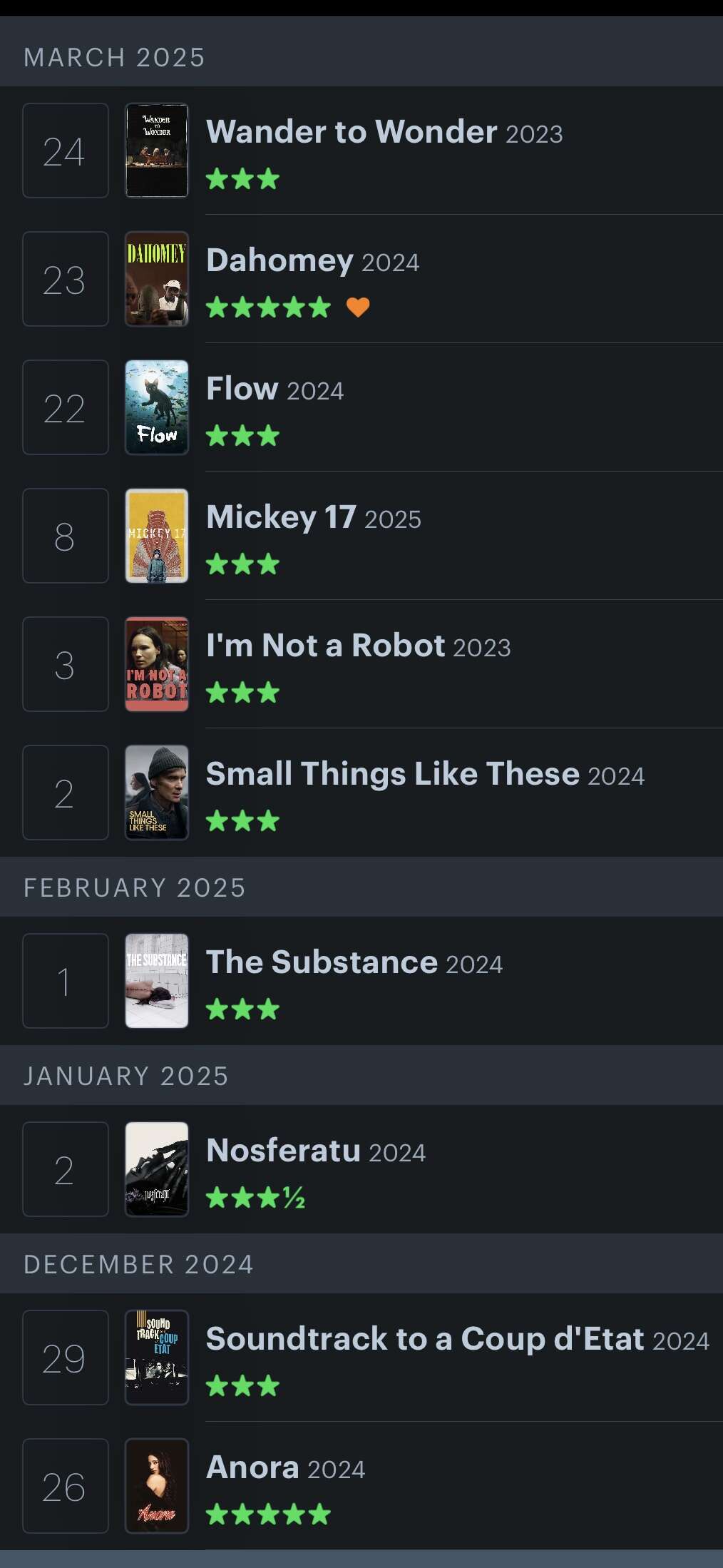
Task: Open the Dahomey poster thumbnail
Action: click(157, 279)
